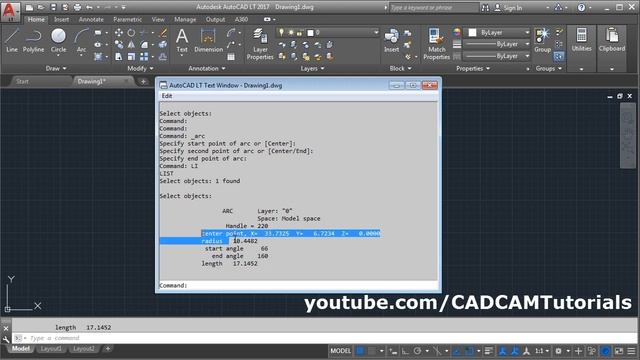
Task: Click Sign In button
Action: coord(509,8)
